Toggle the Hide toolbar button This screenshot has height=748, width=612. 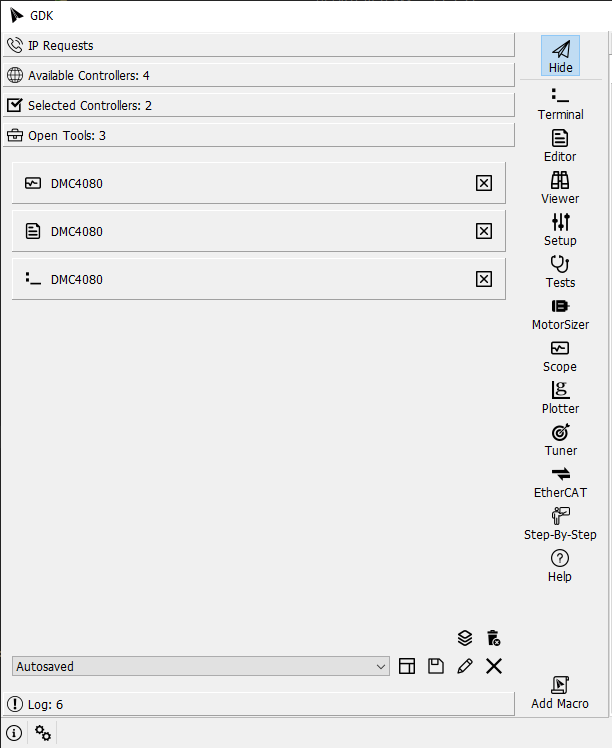coord(560,56)
